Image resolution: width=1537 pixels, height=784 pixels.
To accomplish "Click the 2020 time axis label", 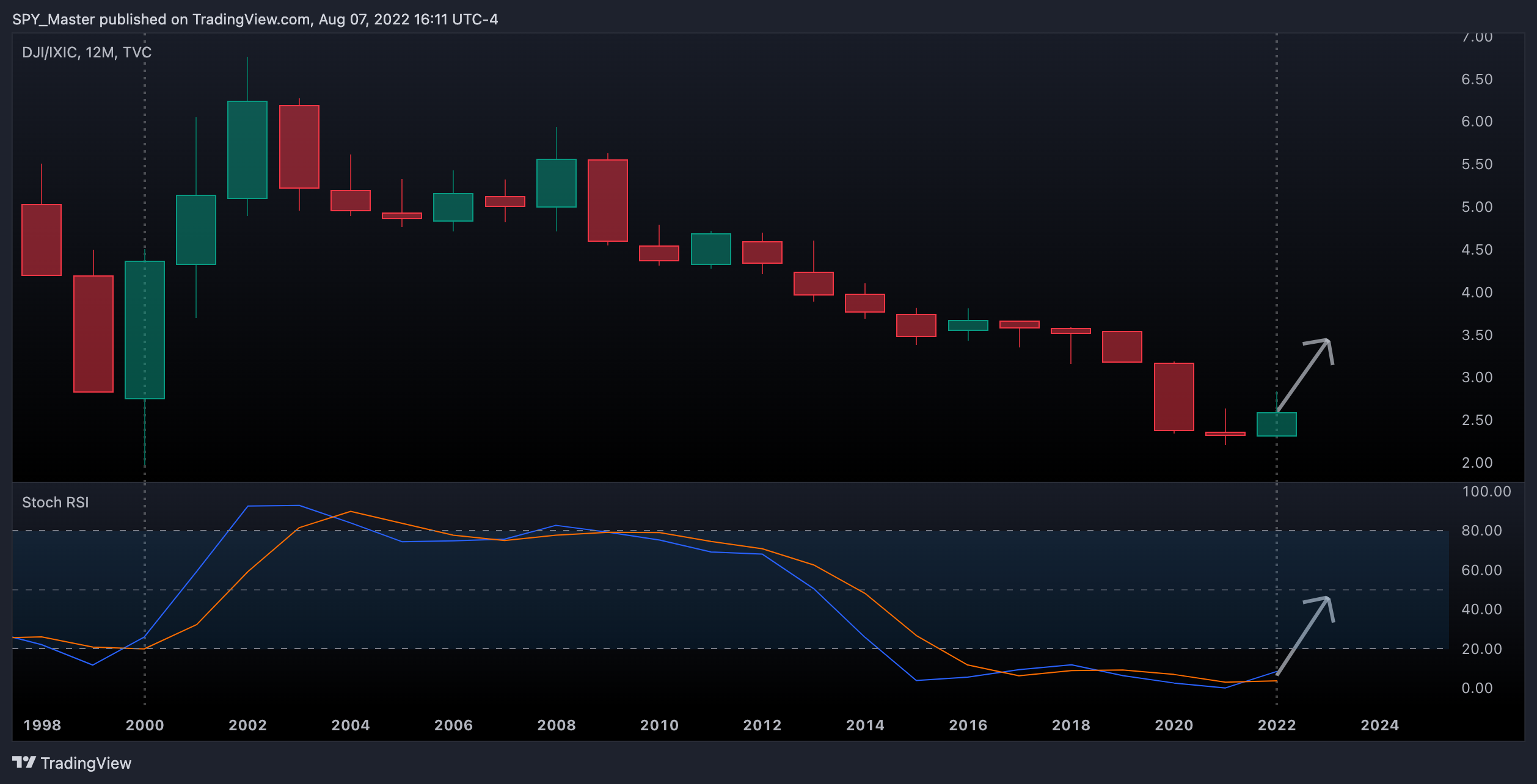I will [1174, 725].
